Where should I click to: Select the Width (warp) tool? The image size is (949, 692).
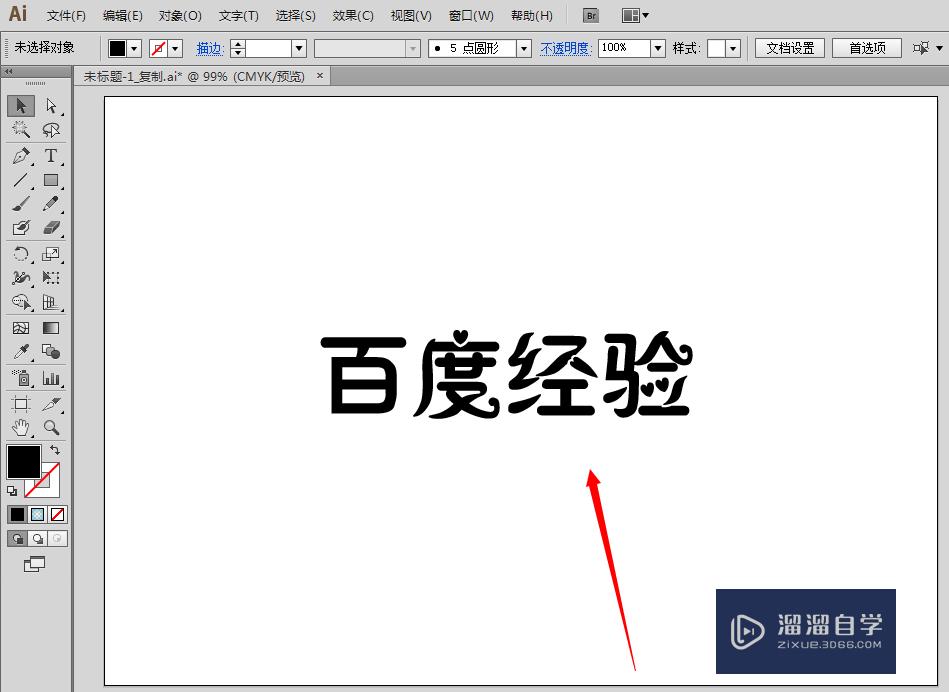pyautogui.click(x=21, y=278)
